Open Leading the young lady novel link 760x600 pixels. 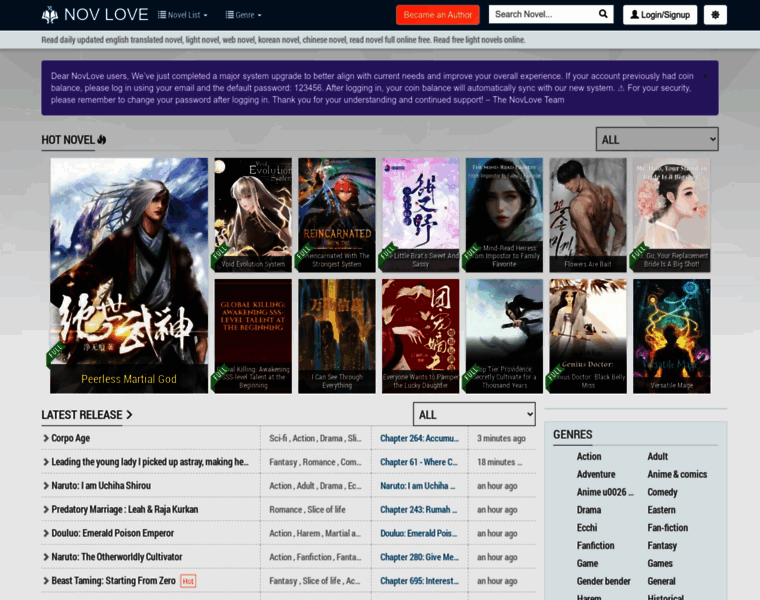[x=150, y=462]
